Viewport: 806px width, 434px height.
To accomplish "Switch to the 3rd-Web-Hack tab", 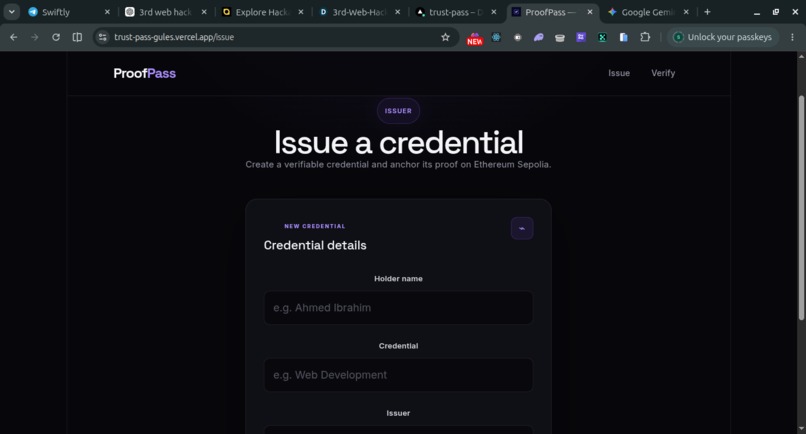I will (358, 12).
